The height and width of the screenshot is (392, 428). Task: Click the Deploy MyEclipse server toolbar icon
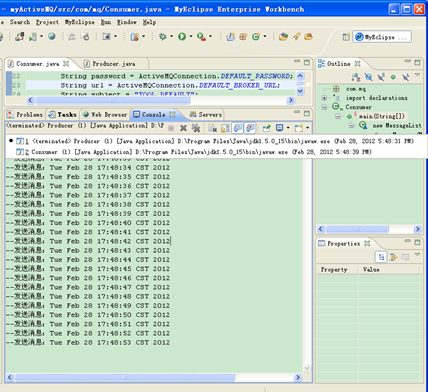19,37
